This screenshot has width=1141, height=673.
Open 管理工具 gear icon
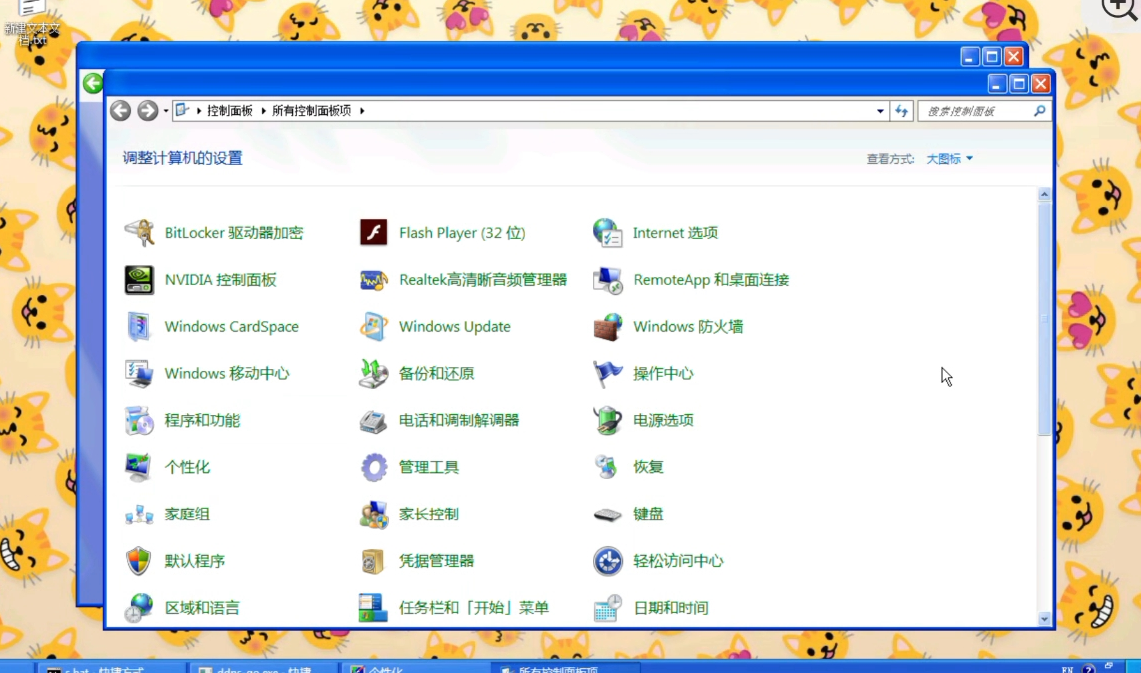(x=373, y=467)
